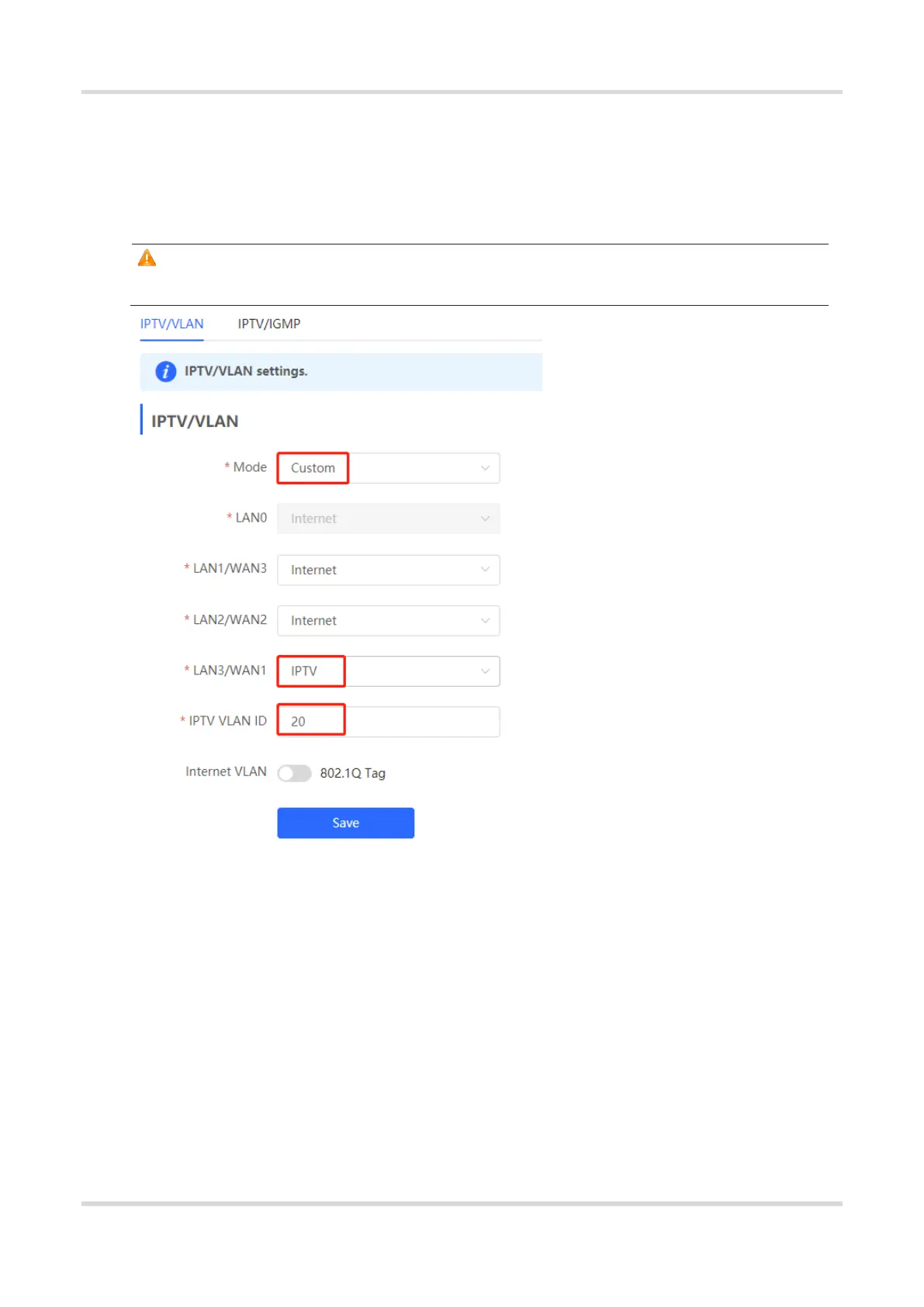Click the chevron arrow of LAN3/WAN1 field
The image size is (924, 1307).
pos(485,671)
